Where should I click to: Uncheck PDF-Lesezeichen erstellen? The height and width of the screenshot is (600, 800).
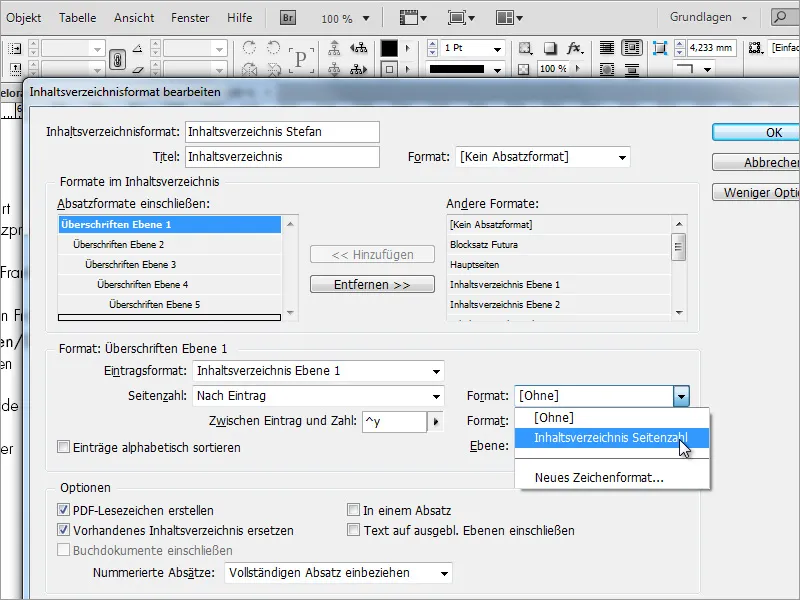63,510
